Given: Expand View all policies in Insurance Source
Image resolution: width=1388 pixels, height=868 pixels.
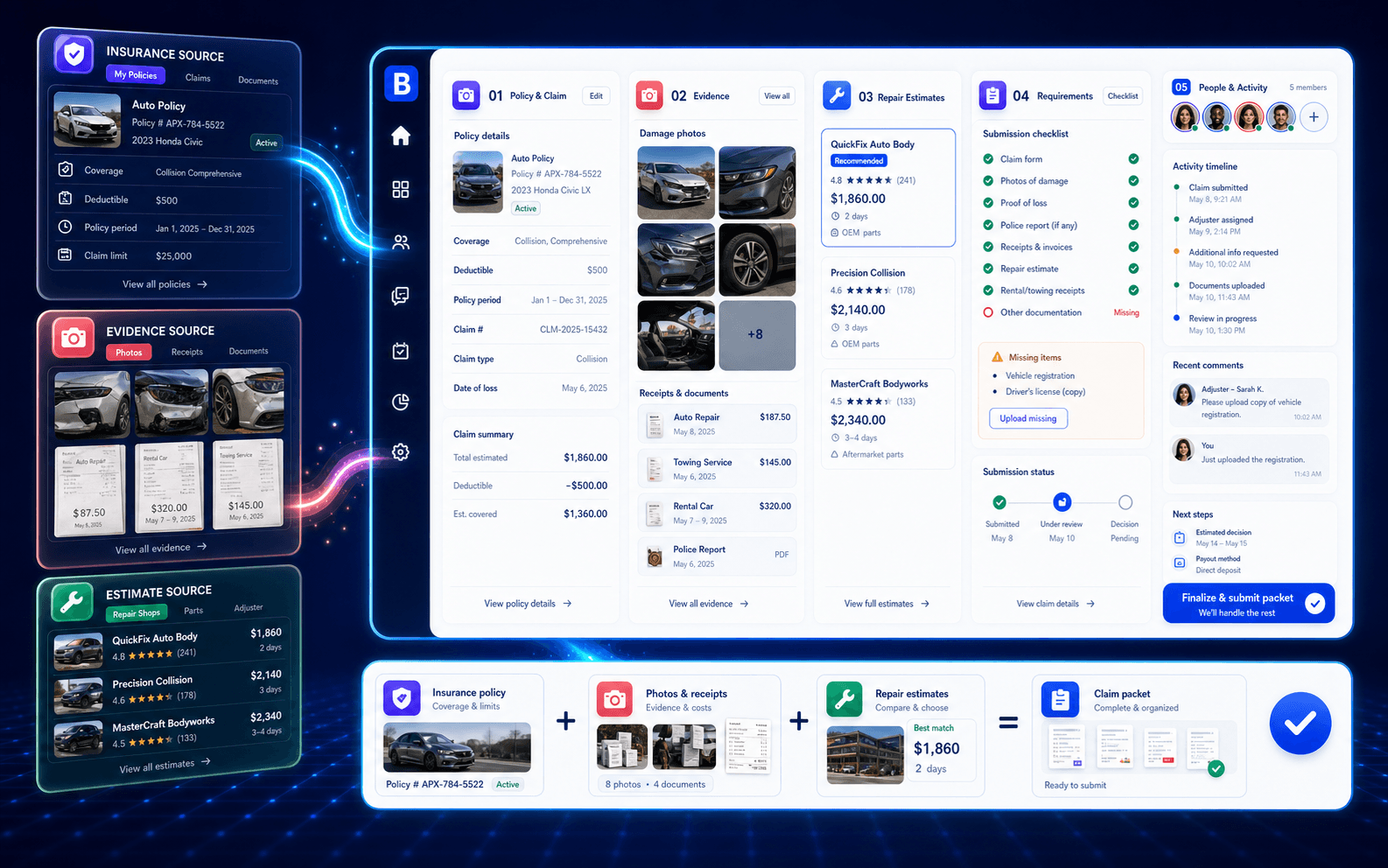Looking at the screenshot, I should click(x=165, y=284).
